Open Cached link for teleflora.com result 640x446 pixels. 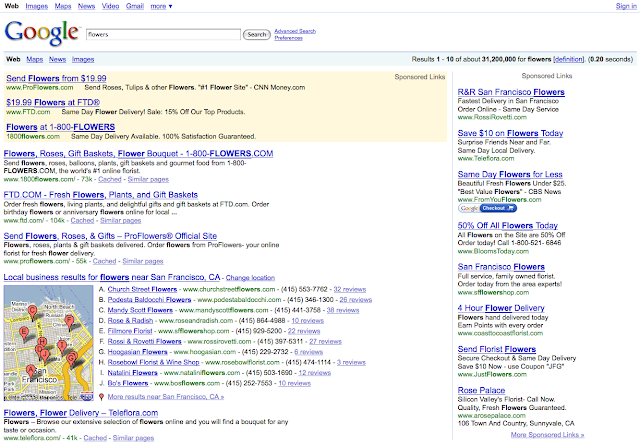[x=96, y=438]
